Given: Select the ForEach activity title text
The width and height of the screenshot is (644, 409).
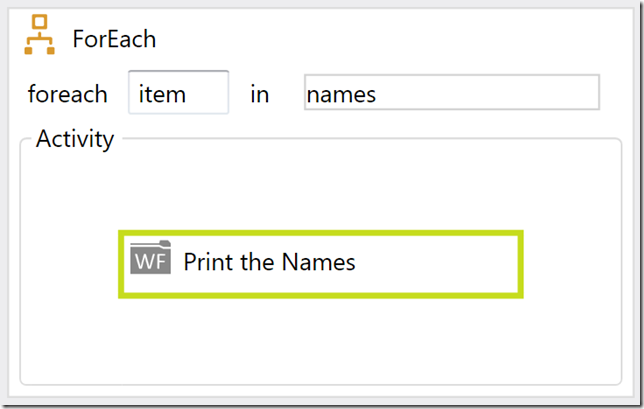Looking at the screenshot, I should coord(114,39).
